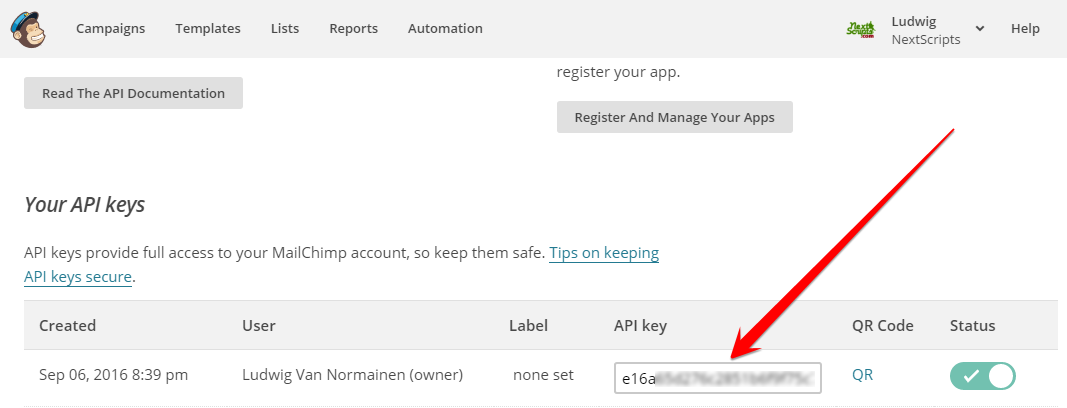Viewport: 1067px width, 408px height.
Task: Click Read The API Documentation button
Action: pyautogui.click(x=133, y=93)
